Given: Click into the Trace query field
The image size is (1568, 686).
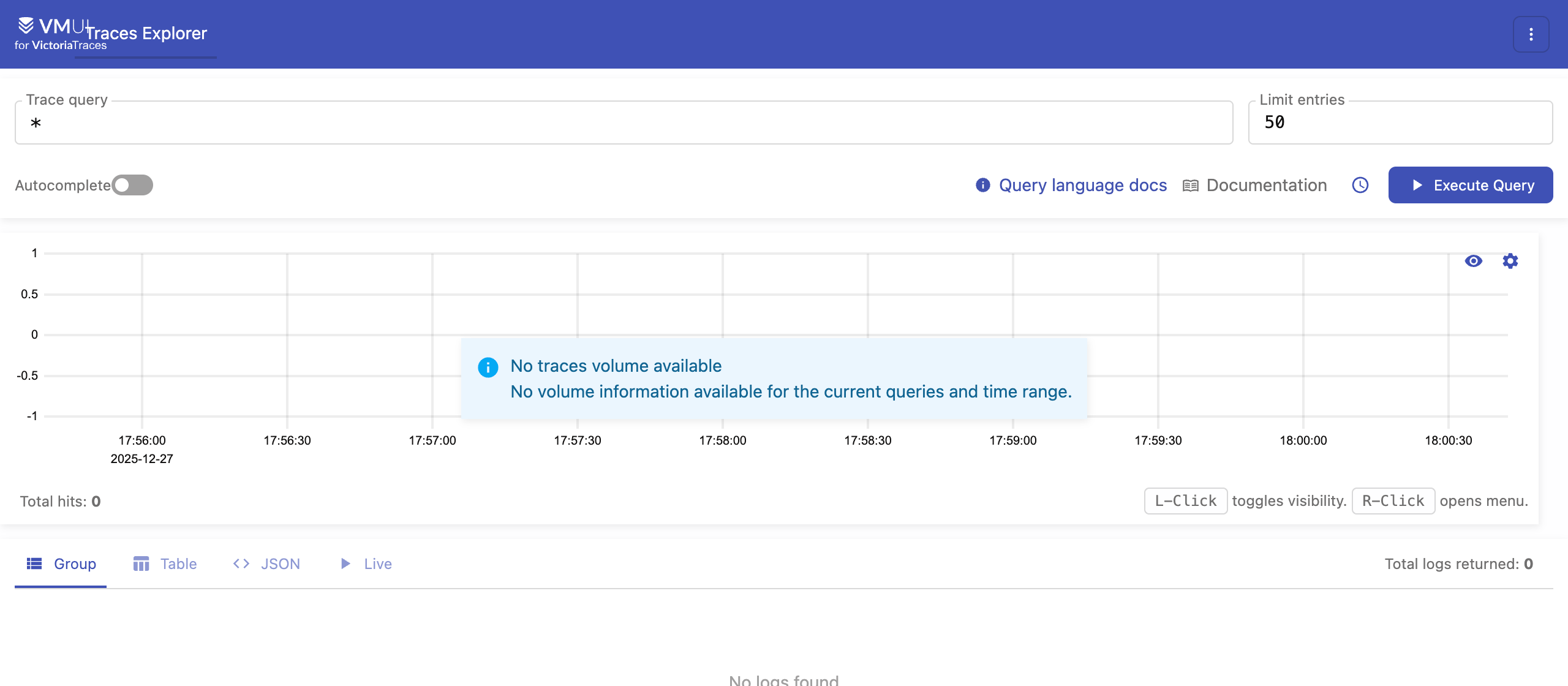Looking at the screenshot, I should tap(624, 123).
